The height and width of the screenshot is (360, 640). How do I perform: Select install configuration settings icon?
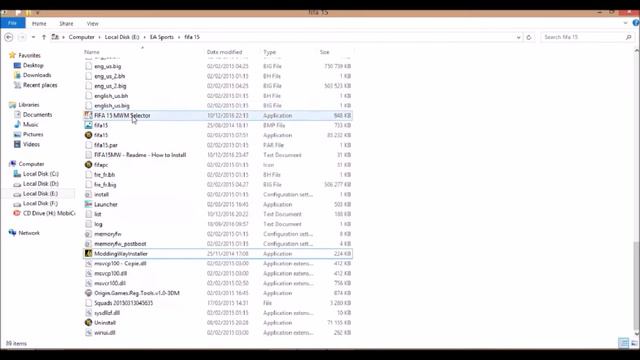[x=88, y=194]
